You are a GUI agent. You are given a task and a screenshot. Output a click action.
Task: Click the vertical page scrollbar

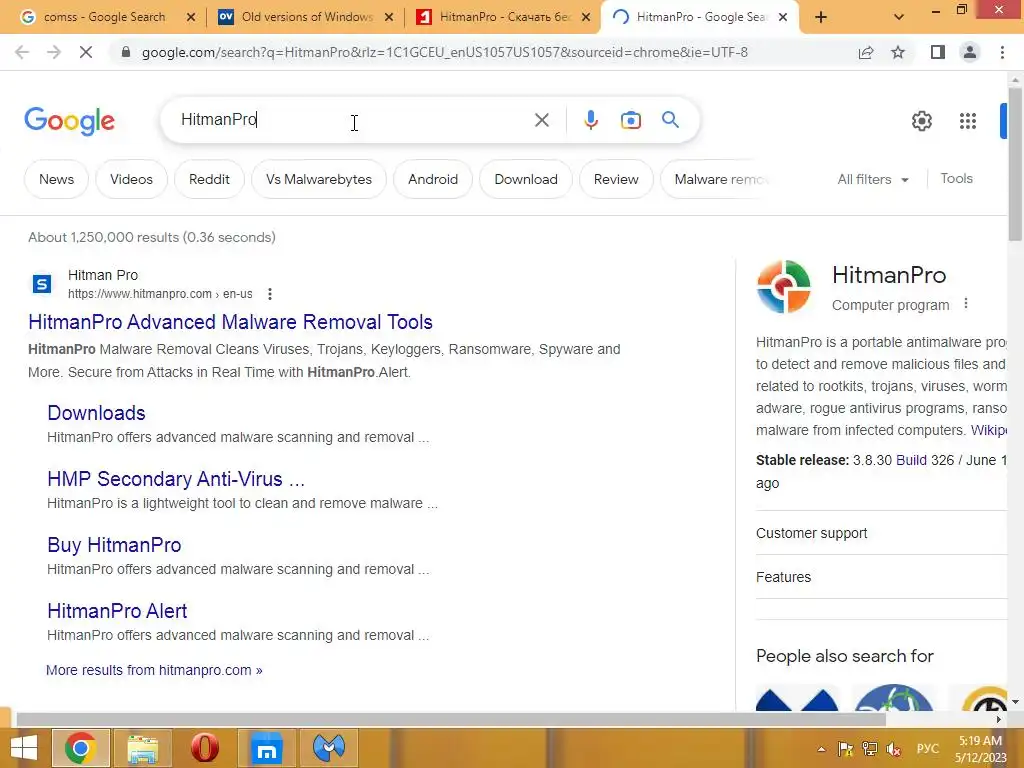[x=1015, y=163]
